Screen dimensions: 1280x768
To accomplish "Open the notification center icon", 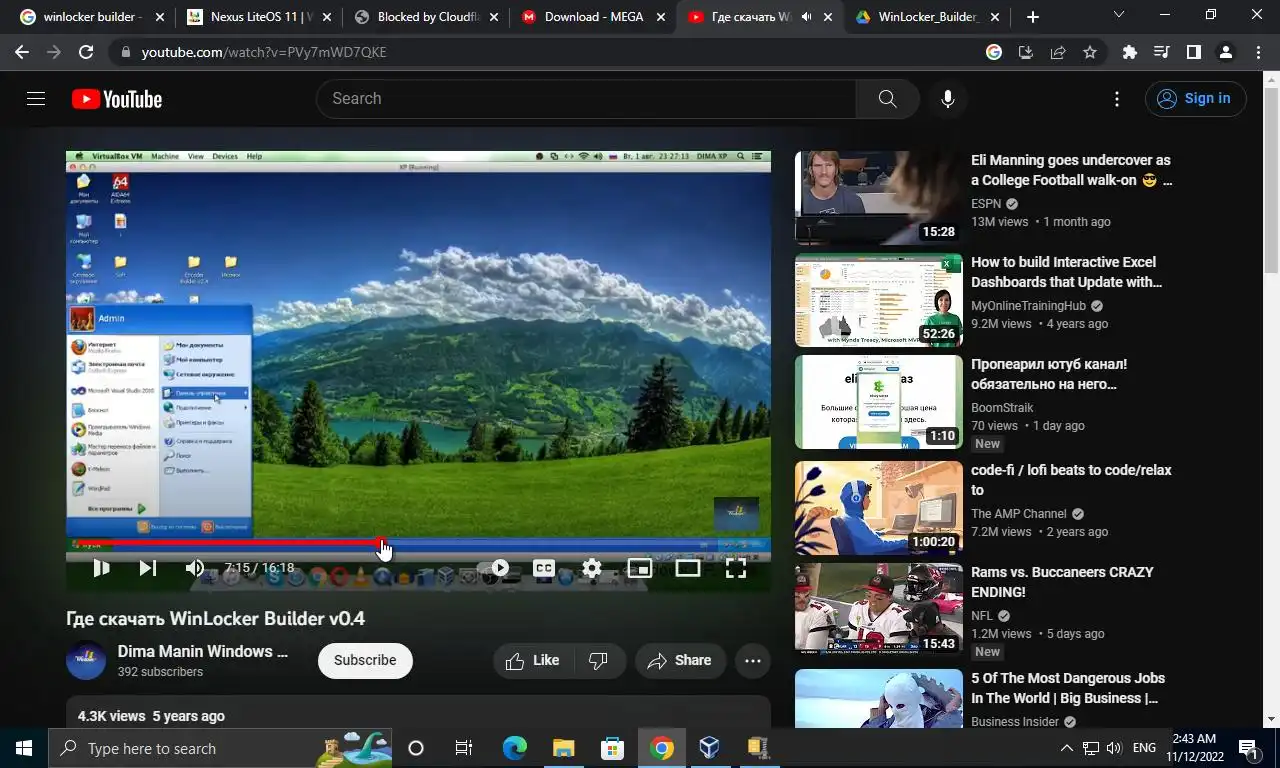I will (x=1248, y=748).
